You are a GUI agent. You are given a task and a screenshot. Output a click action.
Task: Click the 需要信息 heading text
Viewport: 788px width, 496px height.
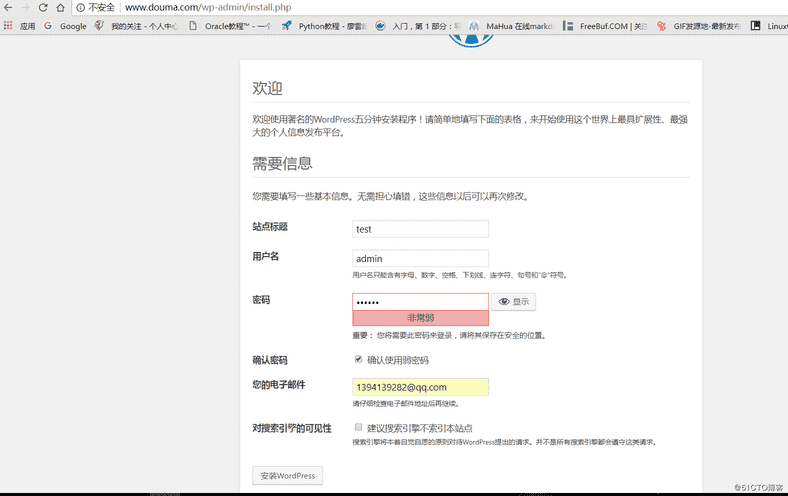point(282,163)
